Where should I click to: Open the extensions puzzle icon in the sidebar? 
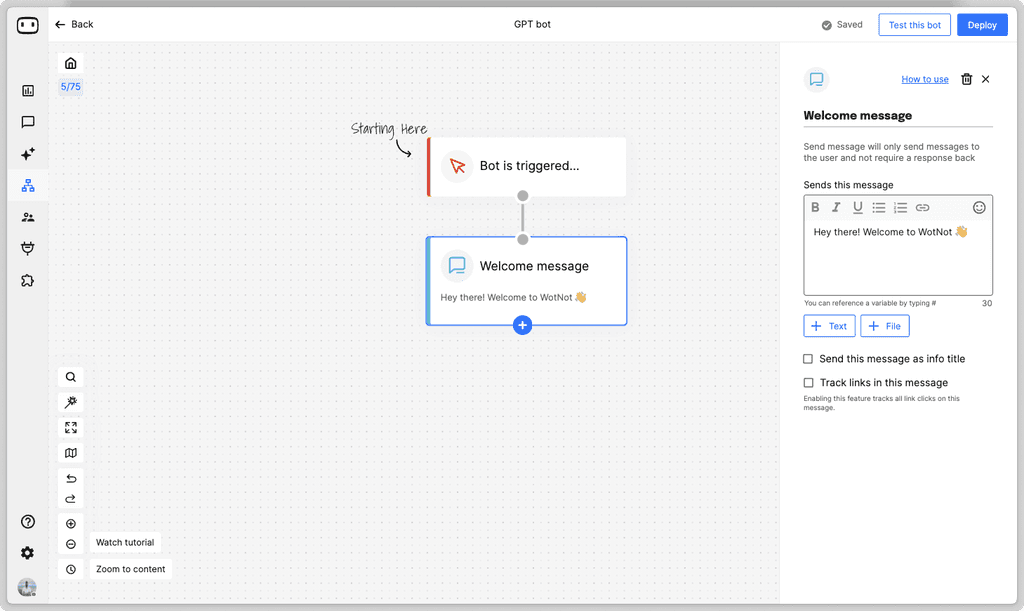27,281
